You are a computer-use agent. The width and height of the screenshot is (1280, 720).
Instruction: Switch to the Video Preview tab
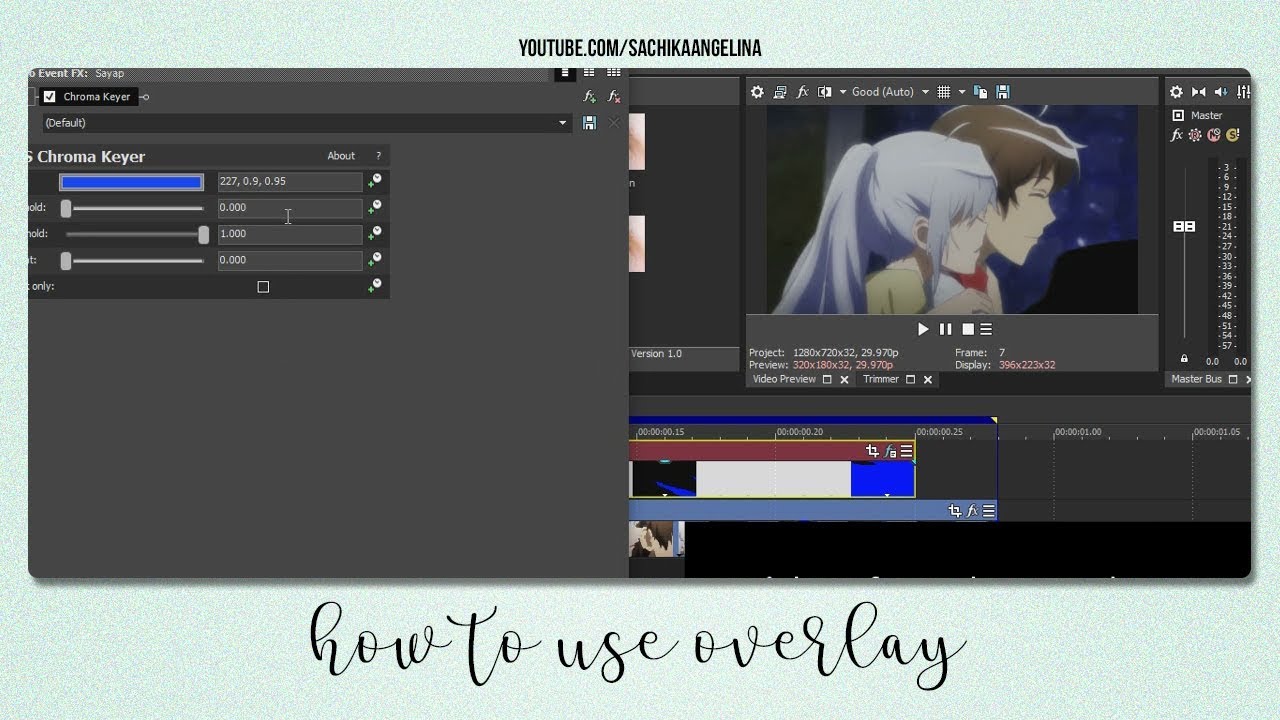coord(784,380)
